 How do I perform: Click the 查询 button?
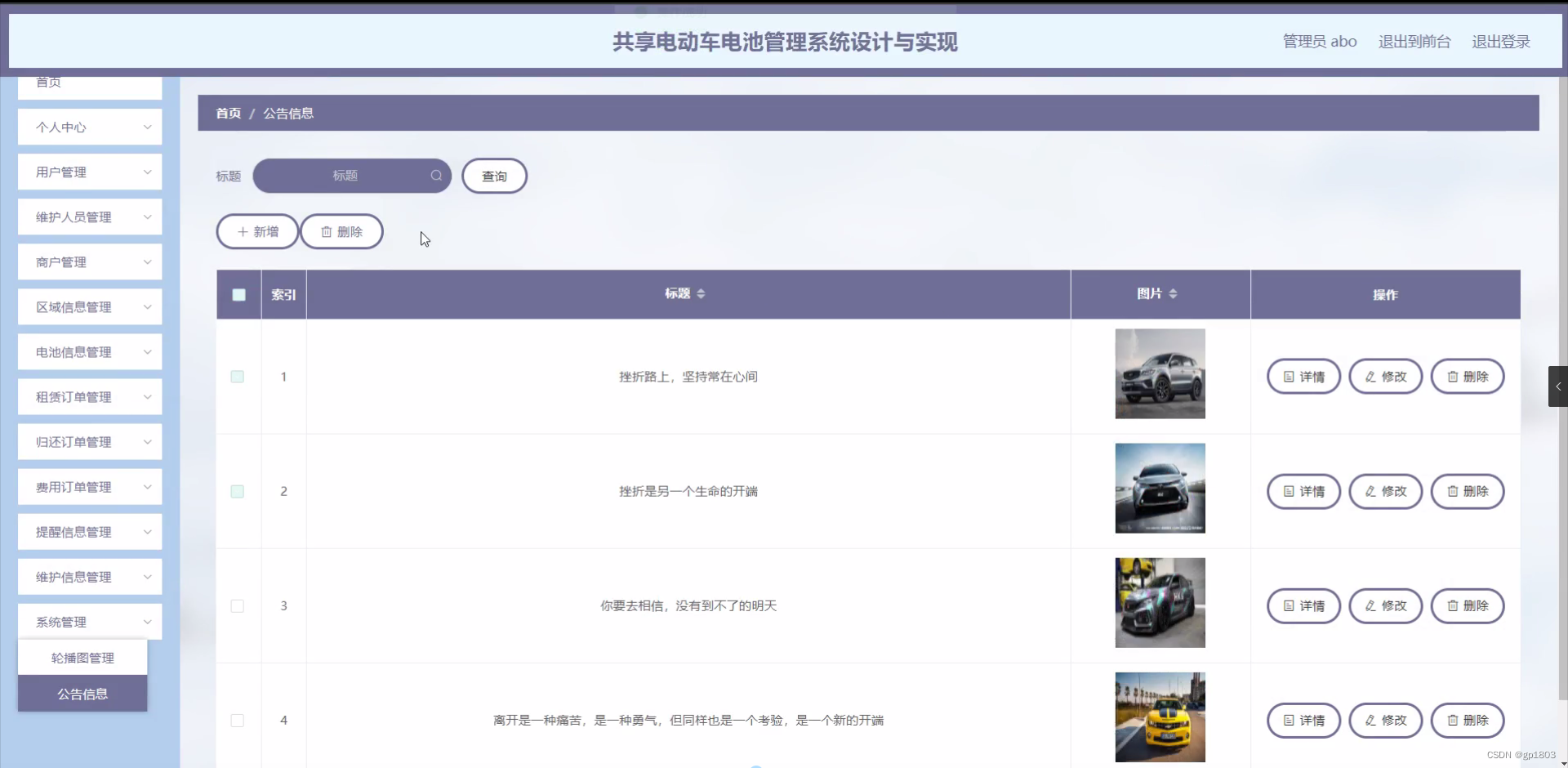coord(494,176)
